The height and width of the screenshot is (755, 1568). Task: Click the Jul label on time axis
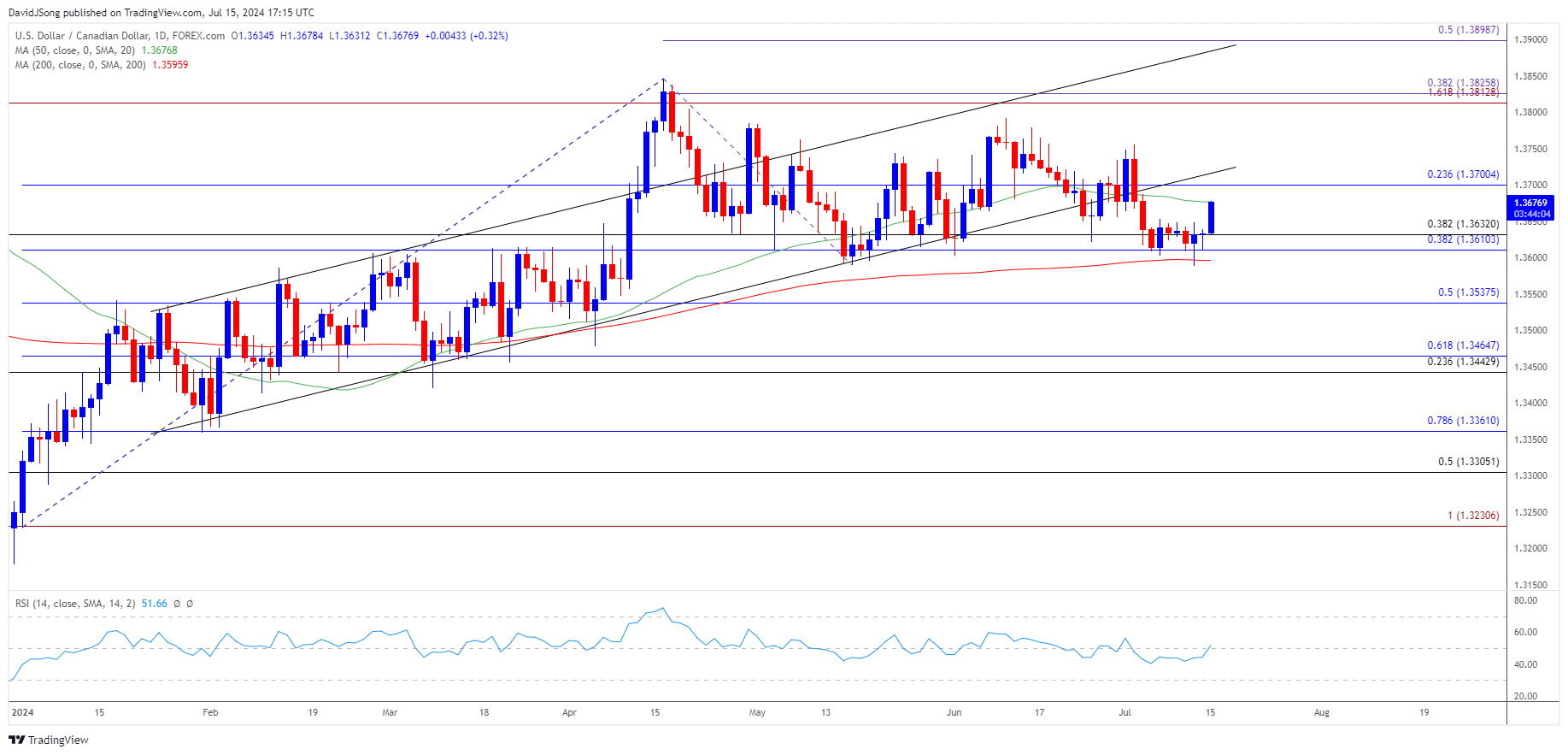pos(1125,712)
